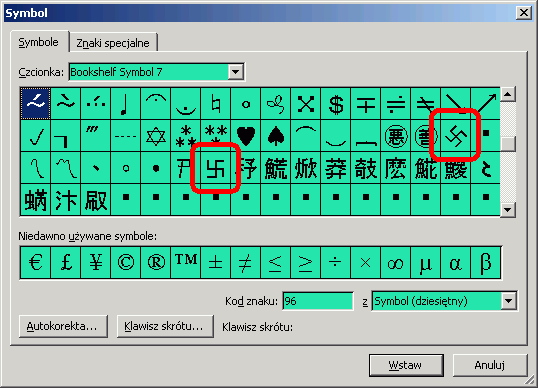This screenshot has width=538, height=388.
Task: Pick the up-right diagonal arrow symbol
Action: click(x=485, y=103)
